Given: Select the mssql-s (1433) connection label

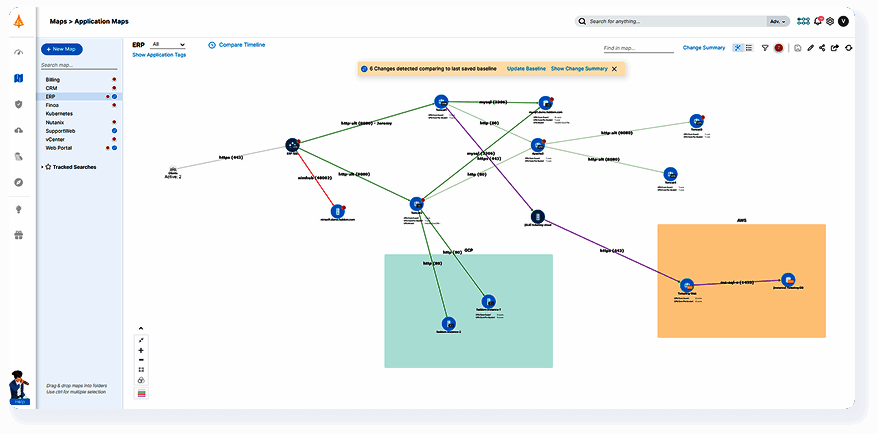Looking at the screenshot, I should click(739, 283).
